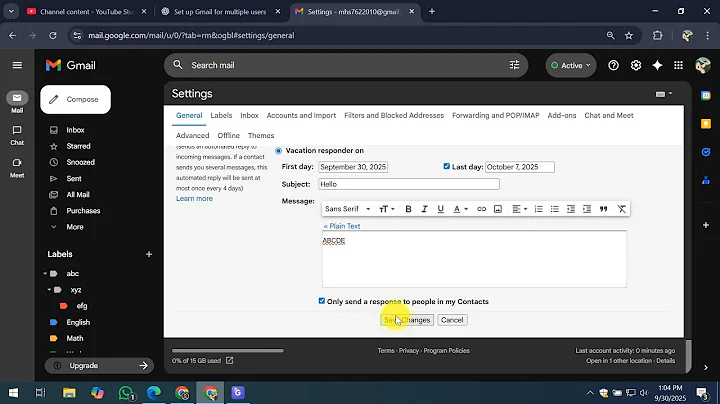Open the text color dropdown
This screenshot has width=720, height=404.
tap(460, 209)
